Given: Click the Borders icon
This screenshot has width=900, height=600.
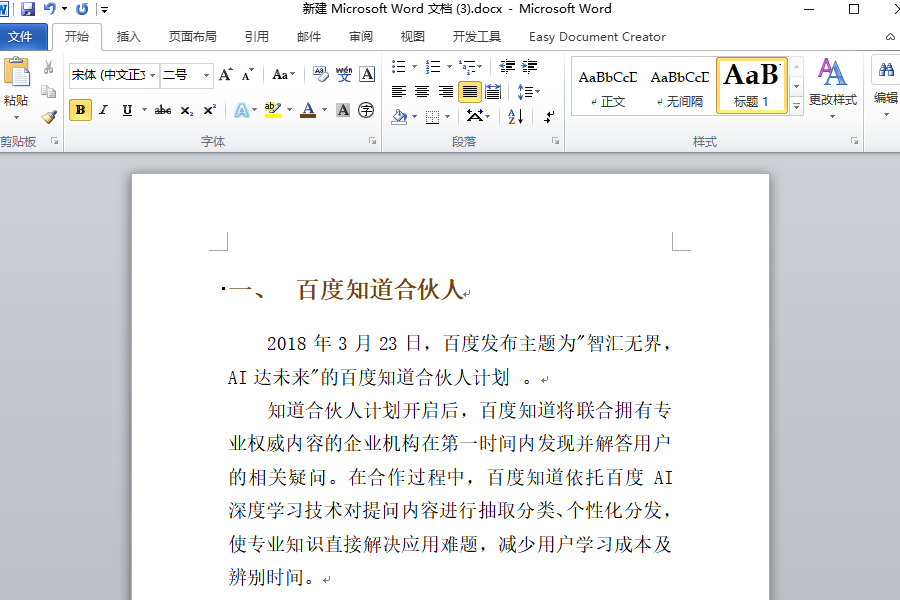Looking at the screenshot, I should (433, 118).
